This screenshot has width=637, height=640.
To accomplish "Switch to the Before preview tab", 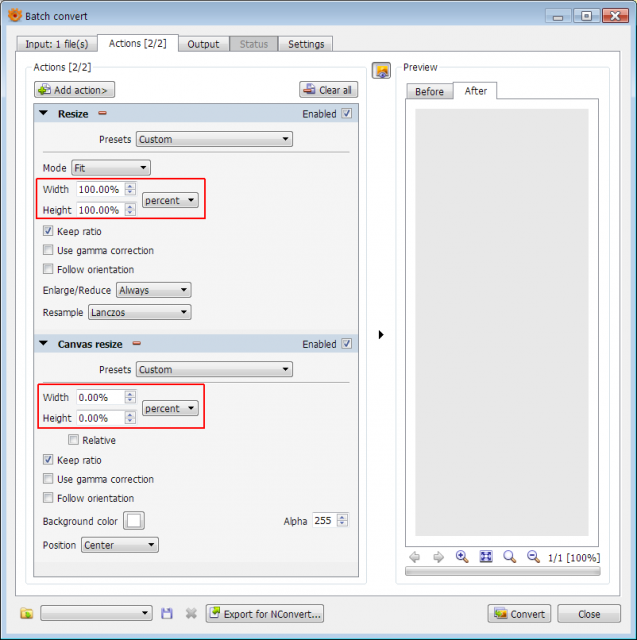I will click(429, 91).
